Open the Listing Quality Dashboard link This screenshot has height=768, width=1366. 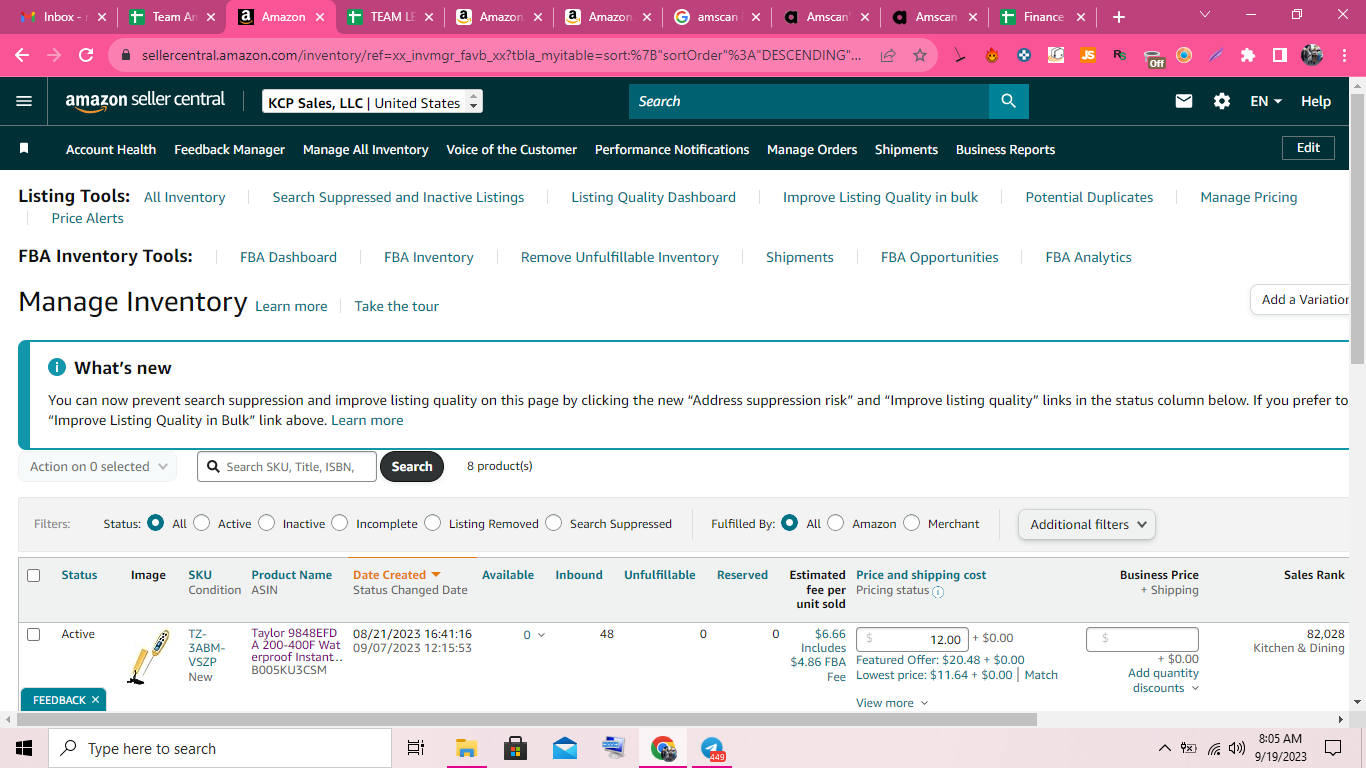pos(653,197)
